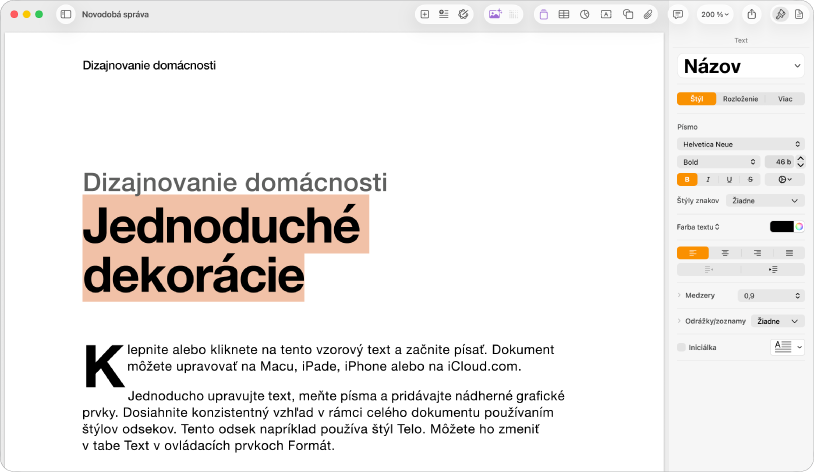Screen dimensions: 814x473
Task: Click the purple image generation icon
Action: 495,15
